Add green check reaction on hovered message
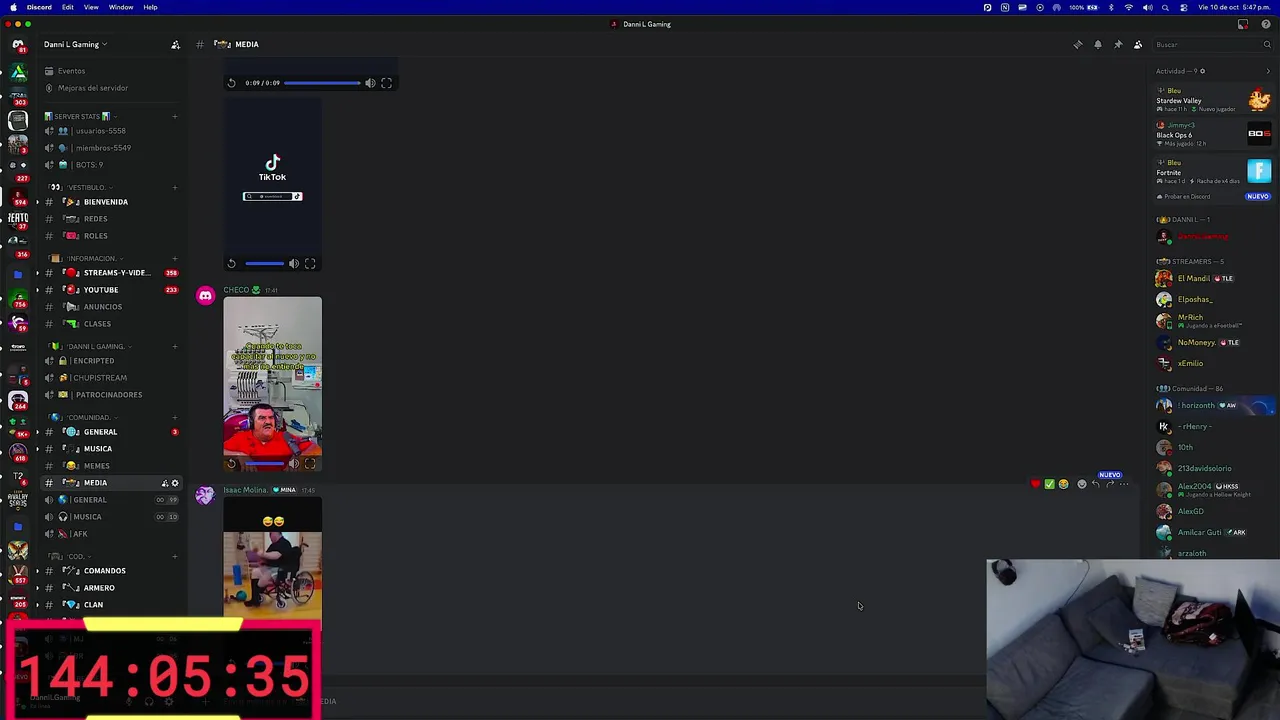This screenshot has height=720, width=1280. click(x=1050, y=484)
